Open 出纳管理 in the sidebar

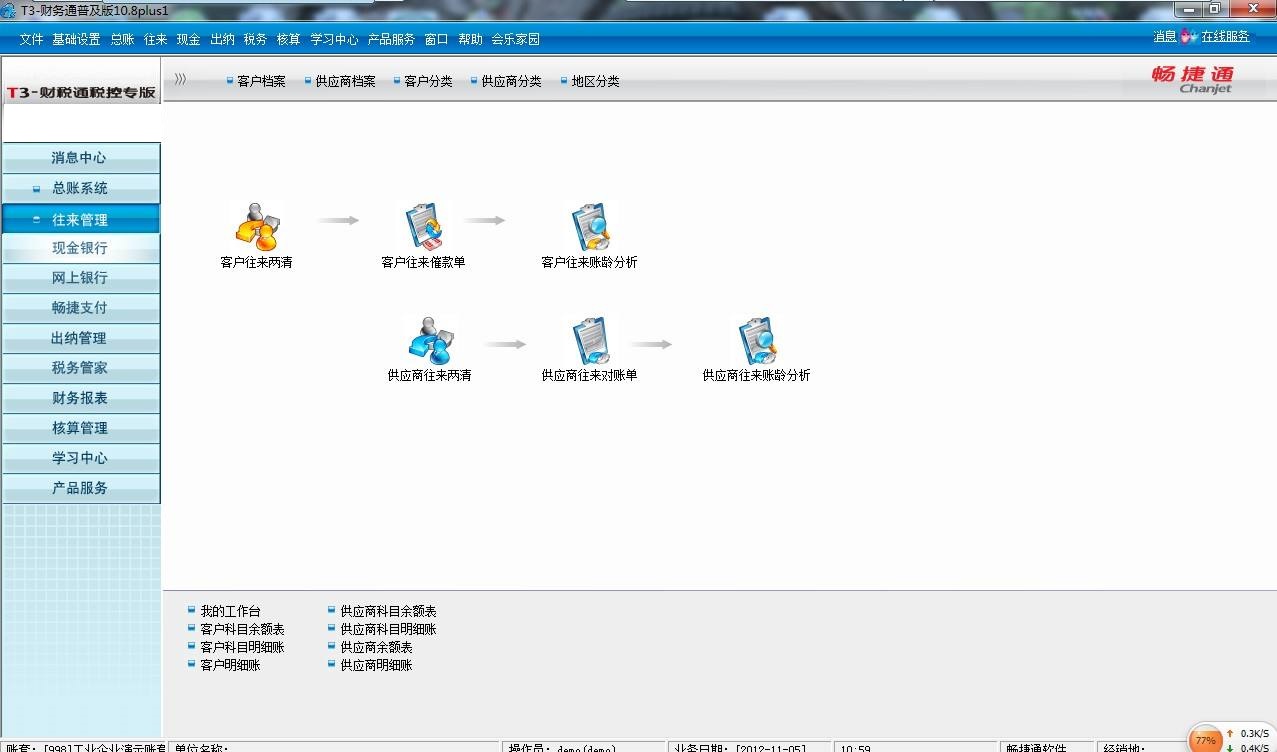coord(80,338)
